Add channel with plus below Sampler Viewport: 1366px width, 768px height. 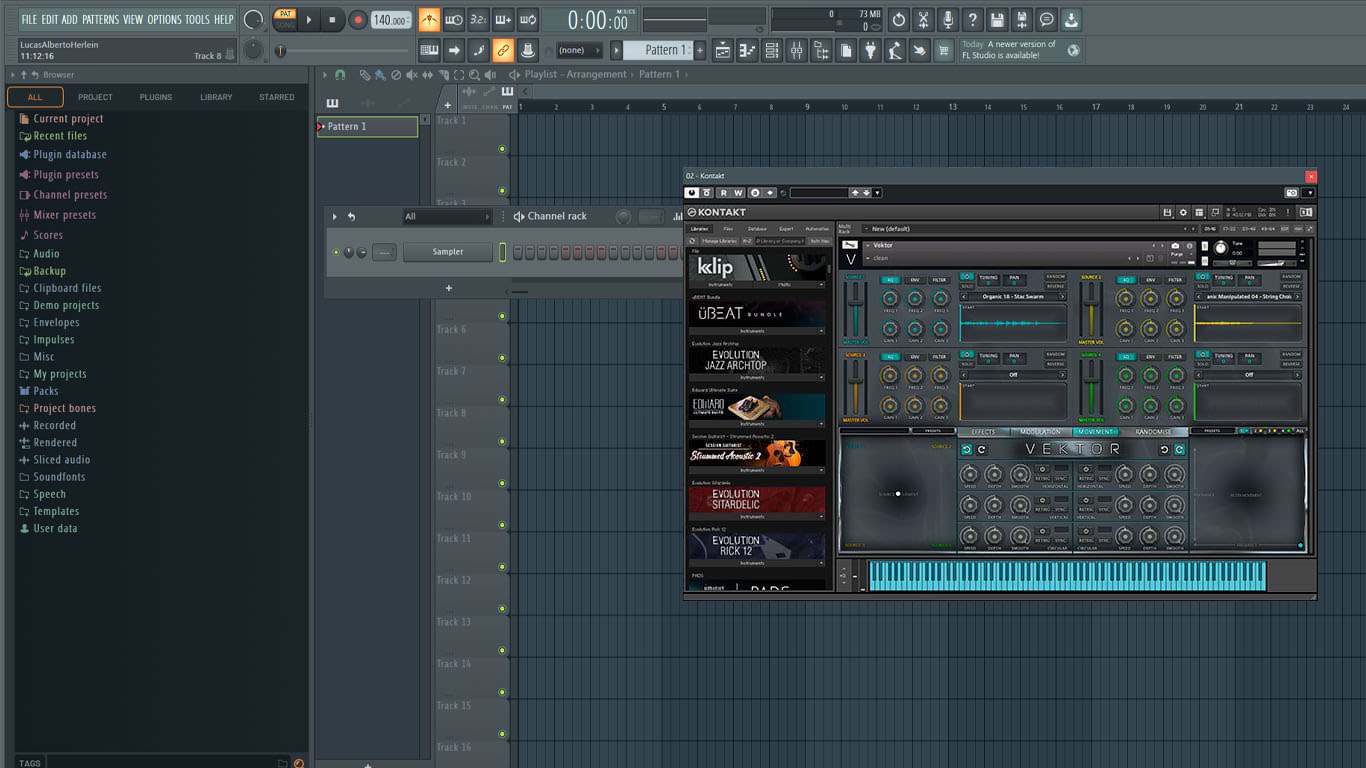[448, 288]
